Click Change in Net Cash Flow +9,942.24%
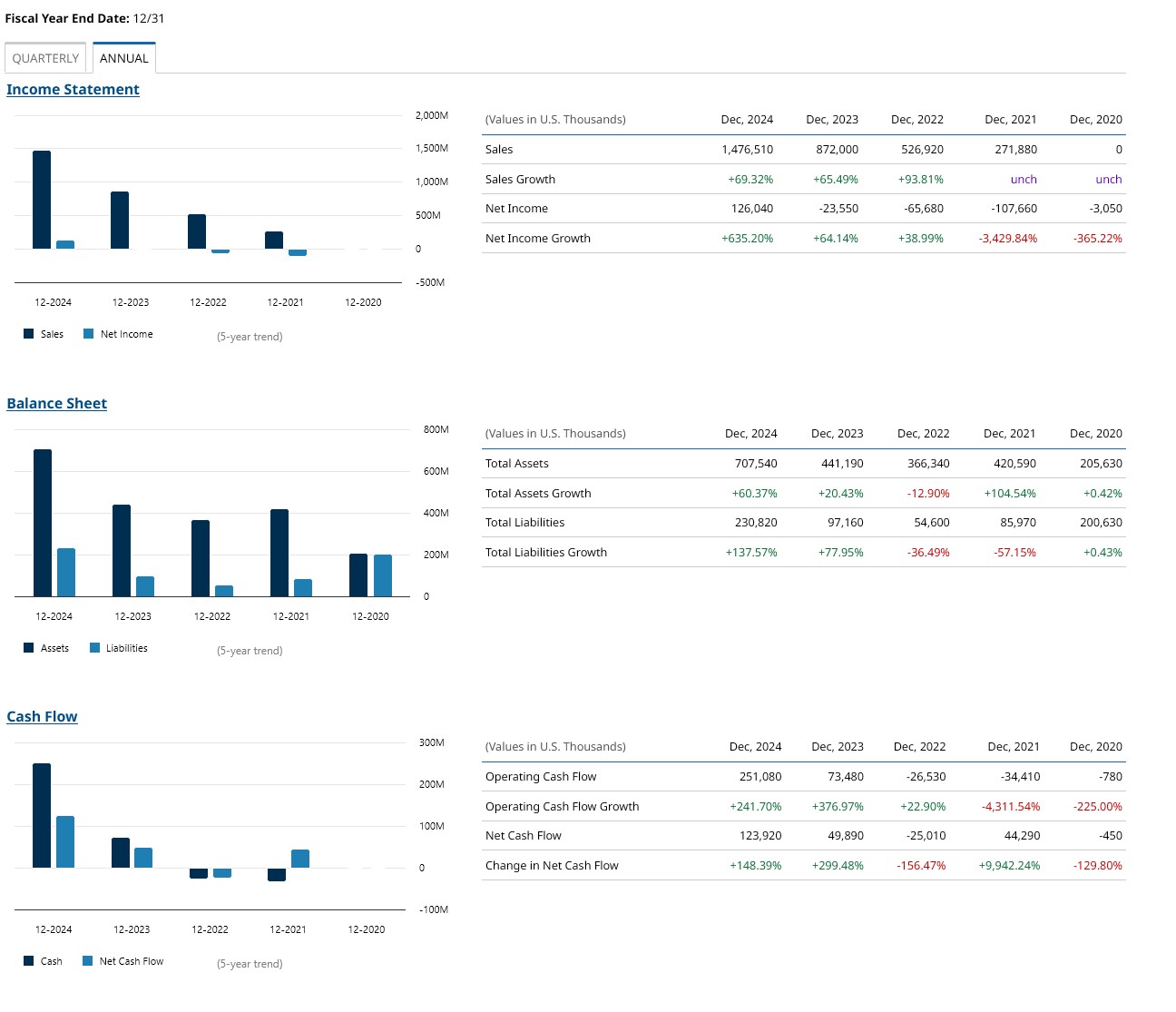Image resolution: width=1176 pixels, height=1012 pixels. tap(1009, 866)
